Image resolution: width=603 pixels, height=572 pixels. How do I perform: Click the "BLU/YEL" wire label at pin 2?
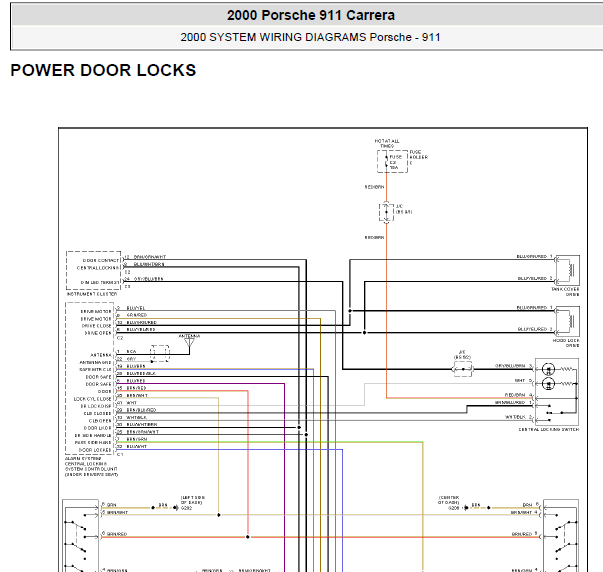pyautogui.click(x=136, y=308)
